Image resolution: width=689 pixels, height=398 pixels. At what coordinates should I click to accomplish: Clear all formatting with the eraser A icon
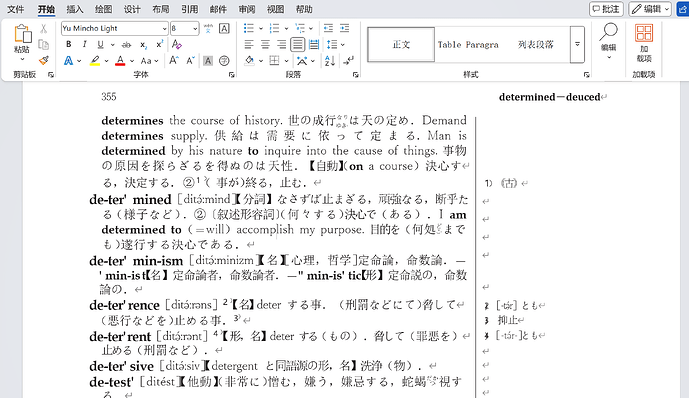click(x=177, y=44)
